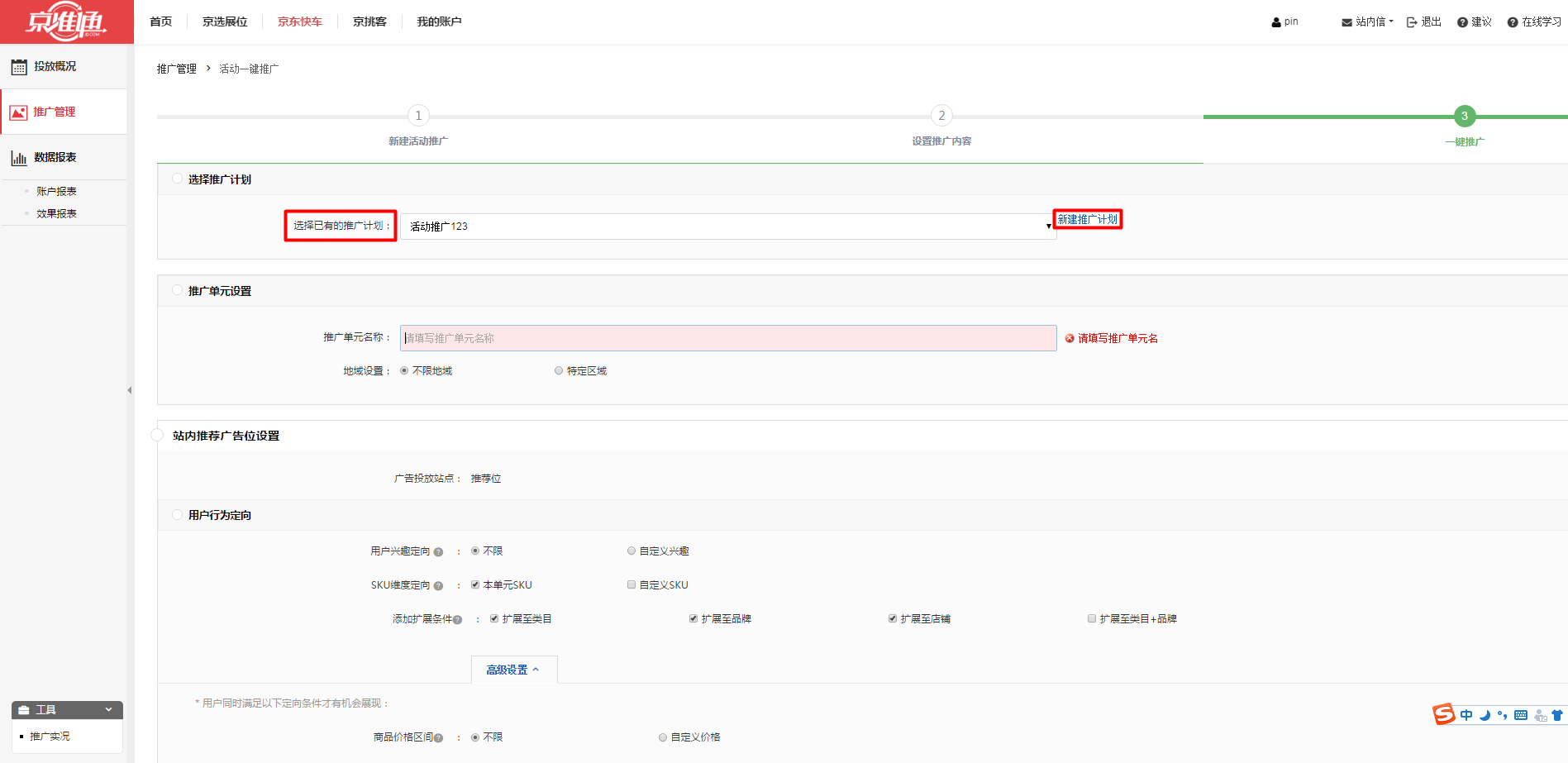This screenshot has width=1568, height=763.
Task: Click the 推广单元名称 input field
Action: point(727,338)
